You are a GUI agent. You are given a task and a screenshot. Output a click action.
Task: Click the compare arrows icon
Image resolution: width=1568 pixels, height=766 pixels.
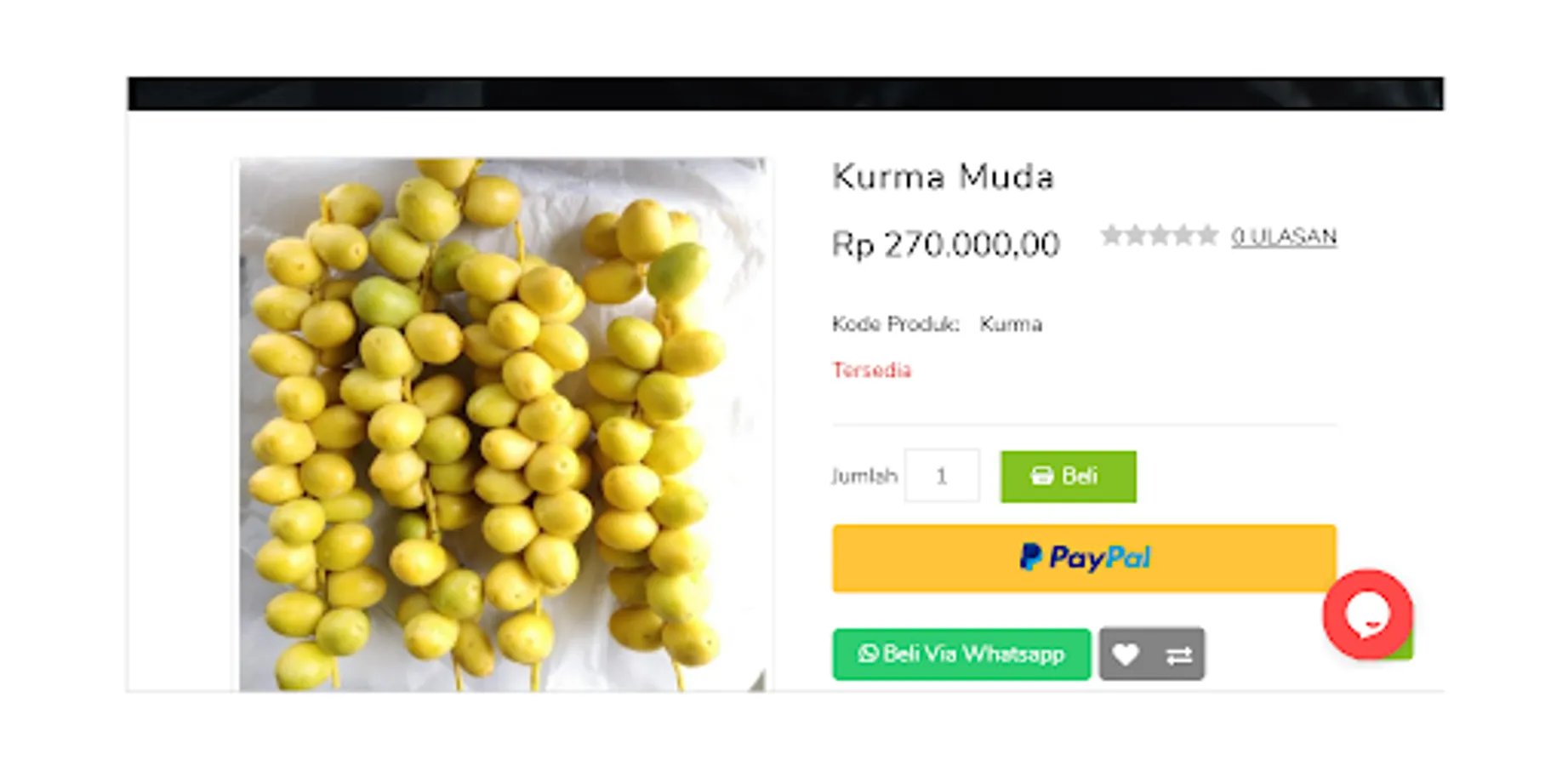(1178, 655)
